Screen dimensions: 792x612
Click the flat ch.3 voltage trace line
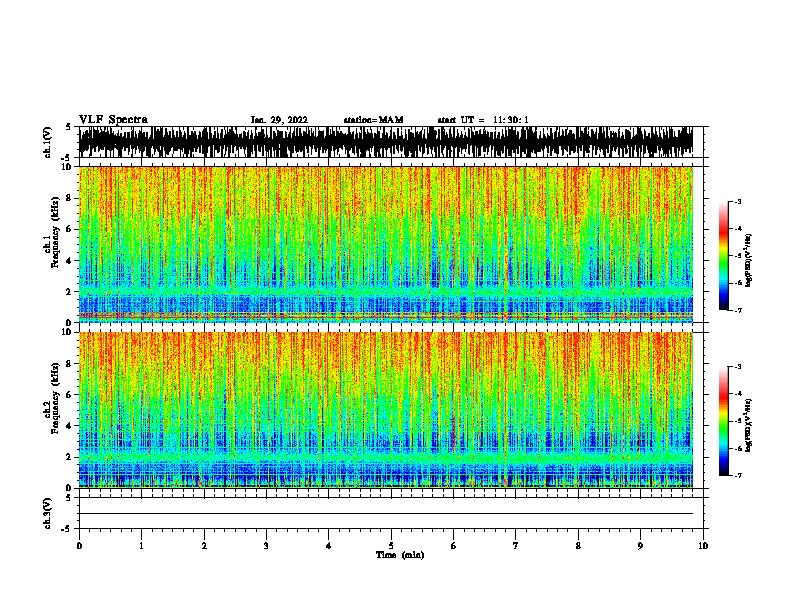pyautogui.click(x=386, y=514)
